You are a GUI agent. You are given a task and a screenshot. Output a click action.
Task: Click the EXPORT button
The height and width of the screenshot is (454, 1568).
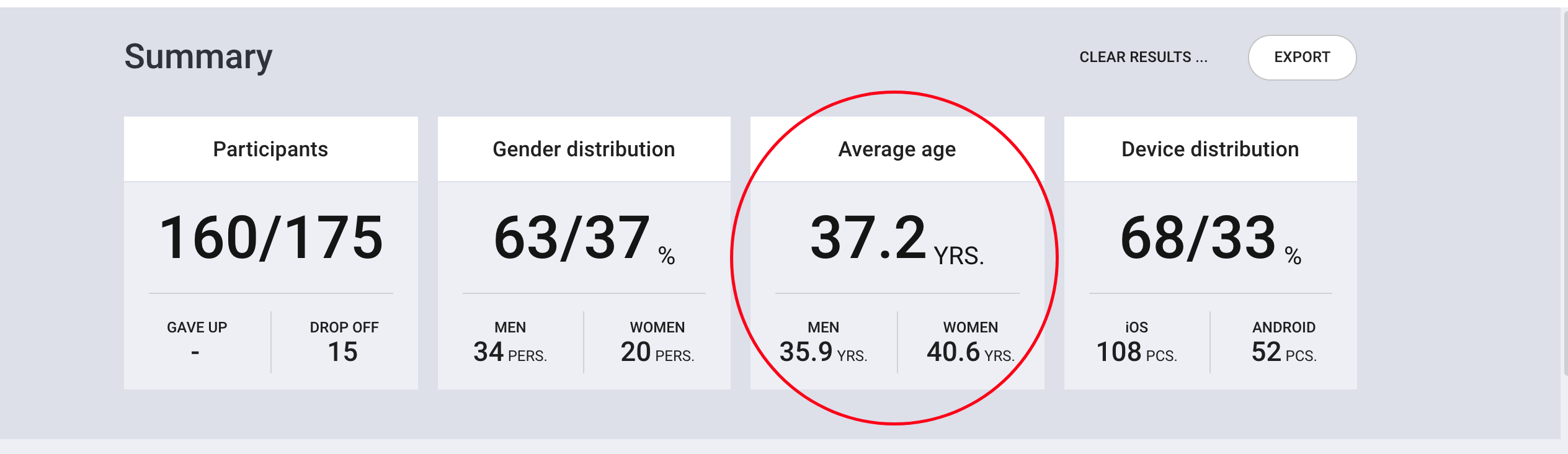click(1302, 58)
